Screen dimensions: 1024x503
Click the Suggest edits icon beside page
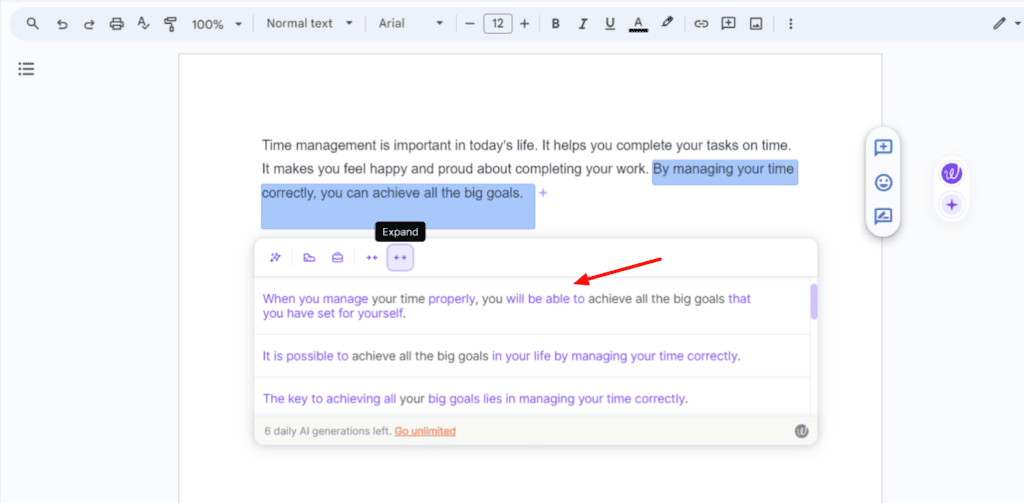[x=883, y=216]
